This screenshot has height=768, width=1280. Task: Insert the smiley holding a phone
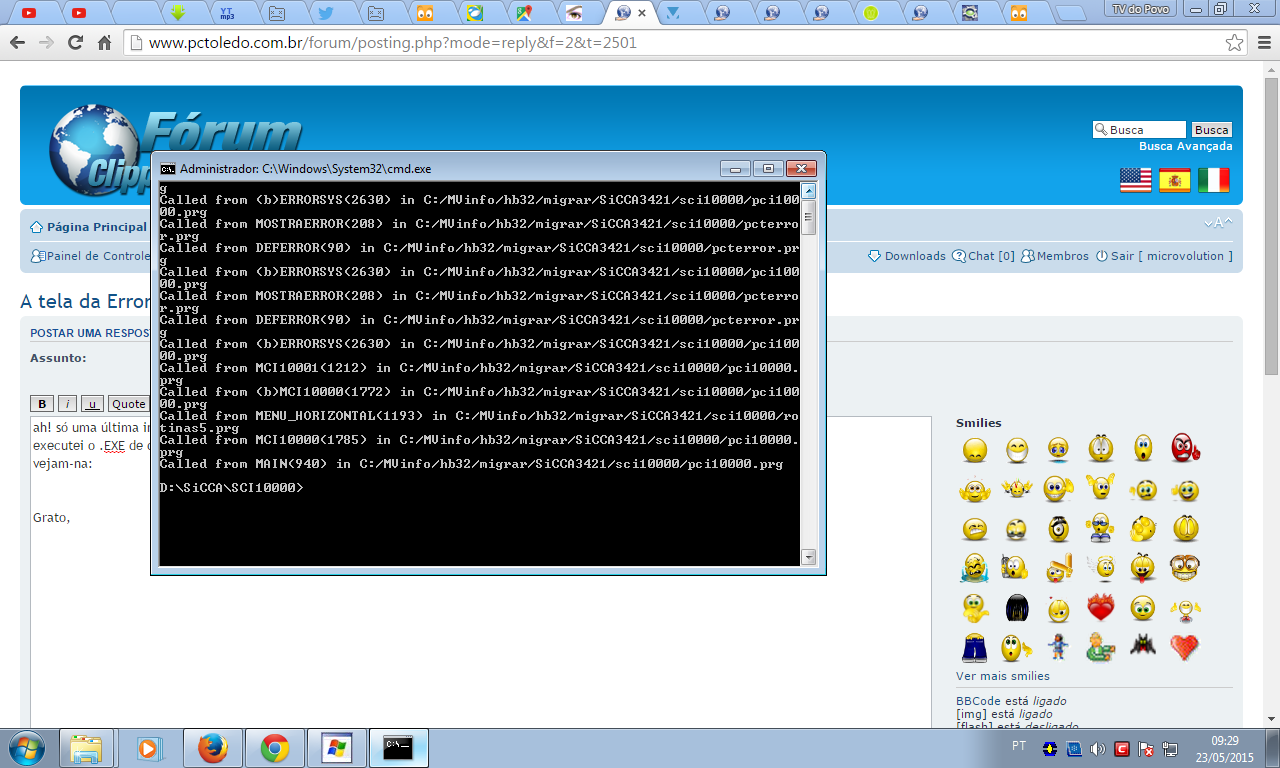point(1015,567)
